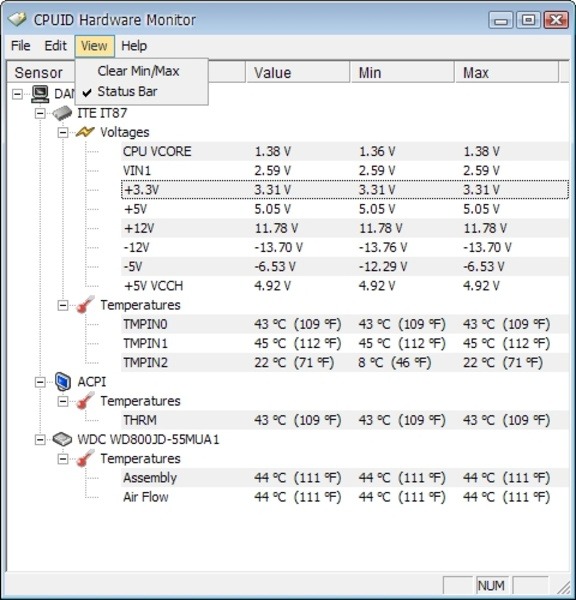Image resolution: width=576 pixels, height=600 pixels.
Task: Open the Help menu
Action: [134, 46]
